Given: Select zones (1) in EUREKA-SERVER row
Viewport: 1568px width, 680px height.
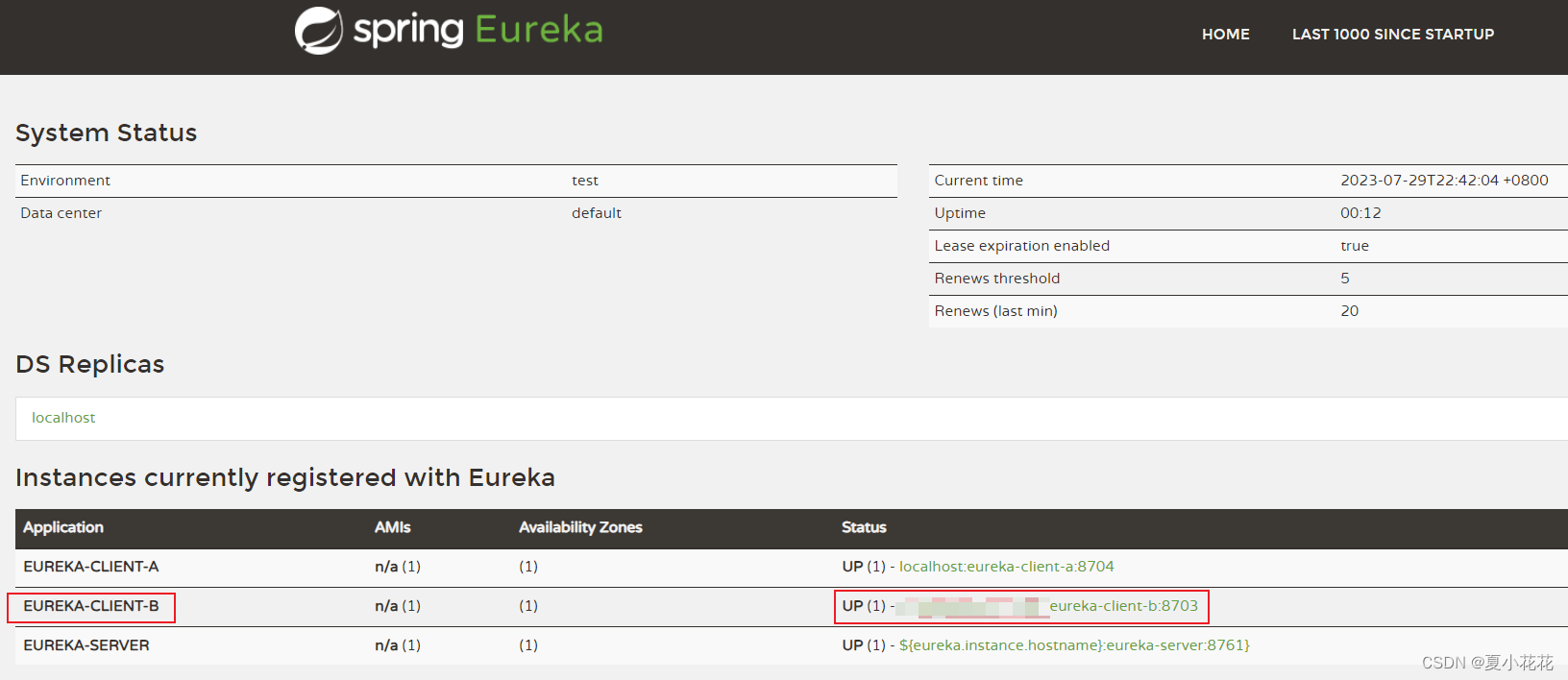Looking at the screenshot, I should coord(528,645).
